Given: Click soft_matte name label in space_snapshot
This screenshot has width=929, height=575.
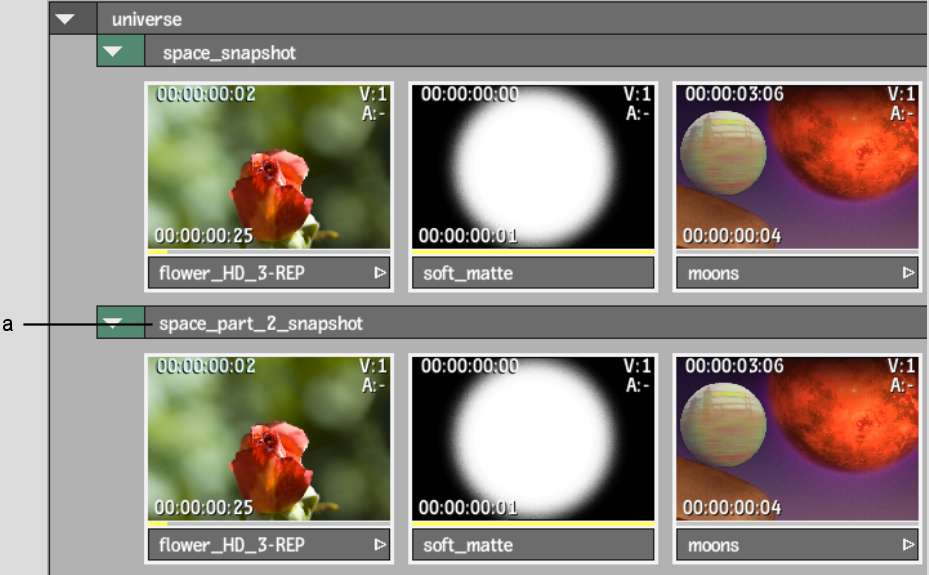Looking at the screenshot, I should tap(532, 272).
